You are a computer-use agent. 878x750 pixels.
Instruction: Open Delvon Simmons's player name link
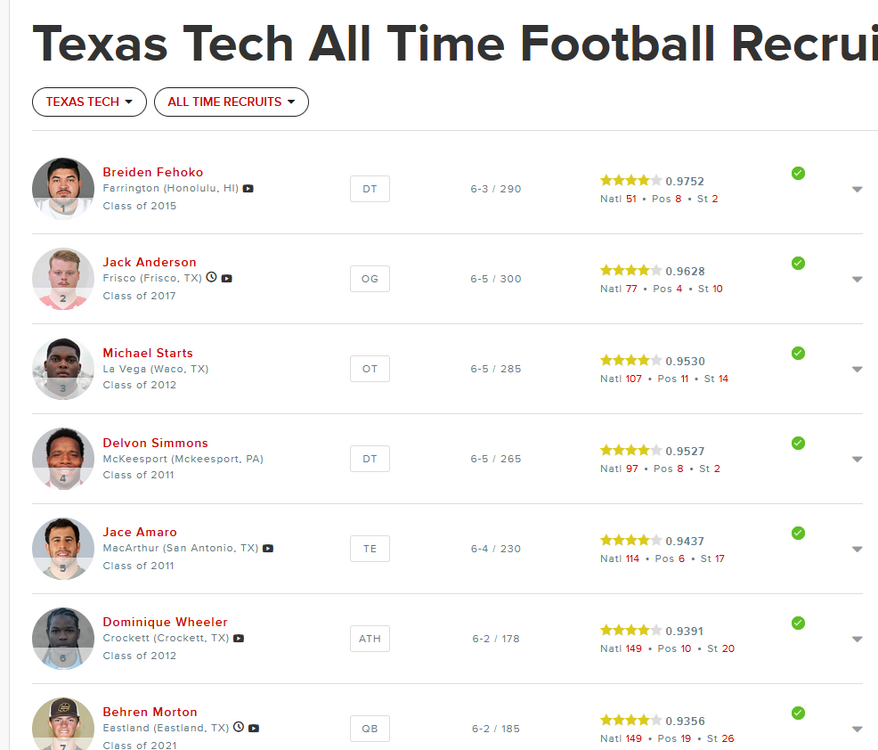pyautogui.click(x=155, y=443)
